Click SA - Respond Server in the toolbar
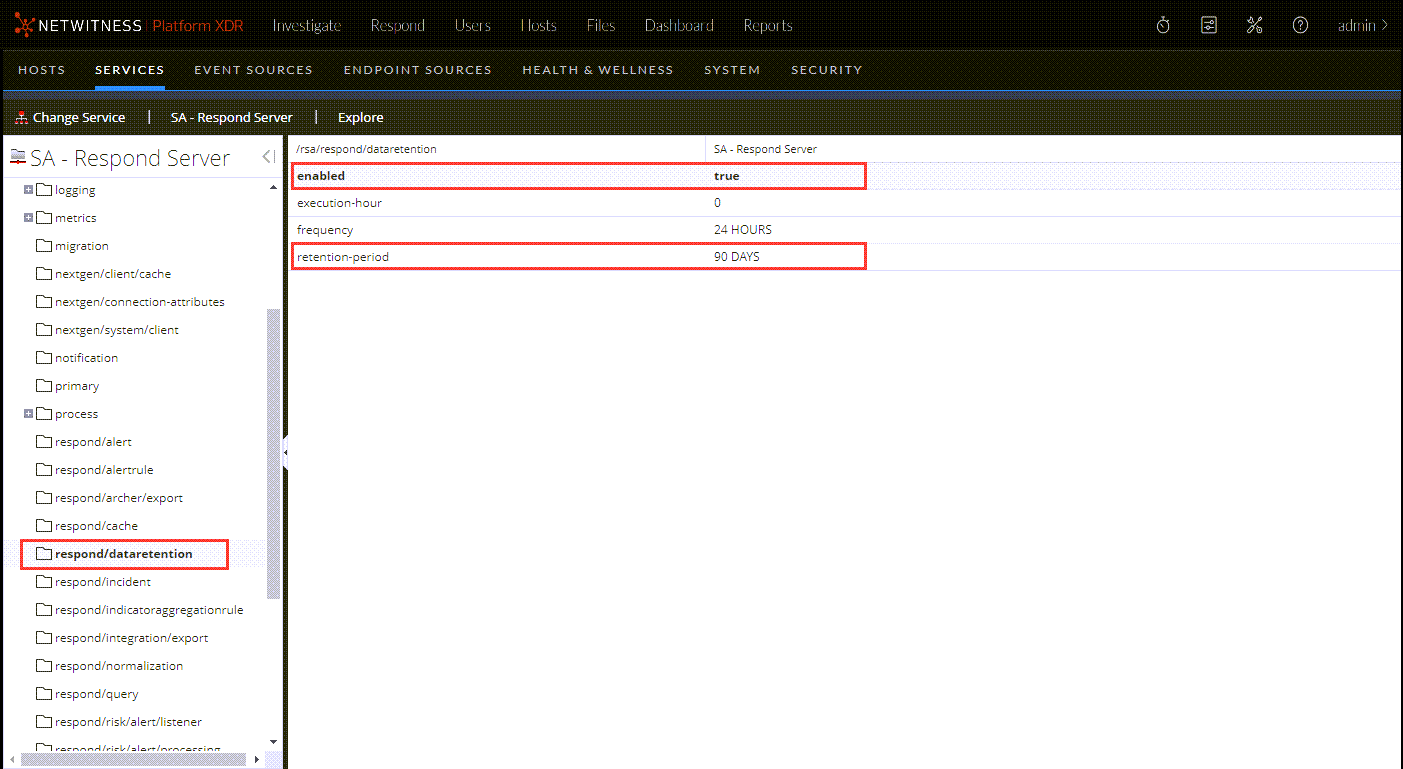The height and width of the screenshot is (769, 1403). [x=232, y=117]
